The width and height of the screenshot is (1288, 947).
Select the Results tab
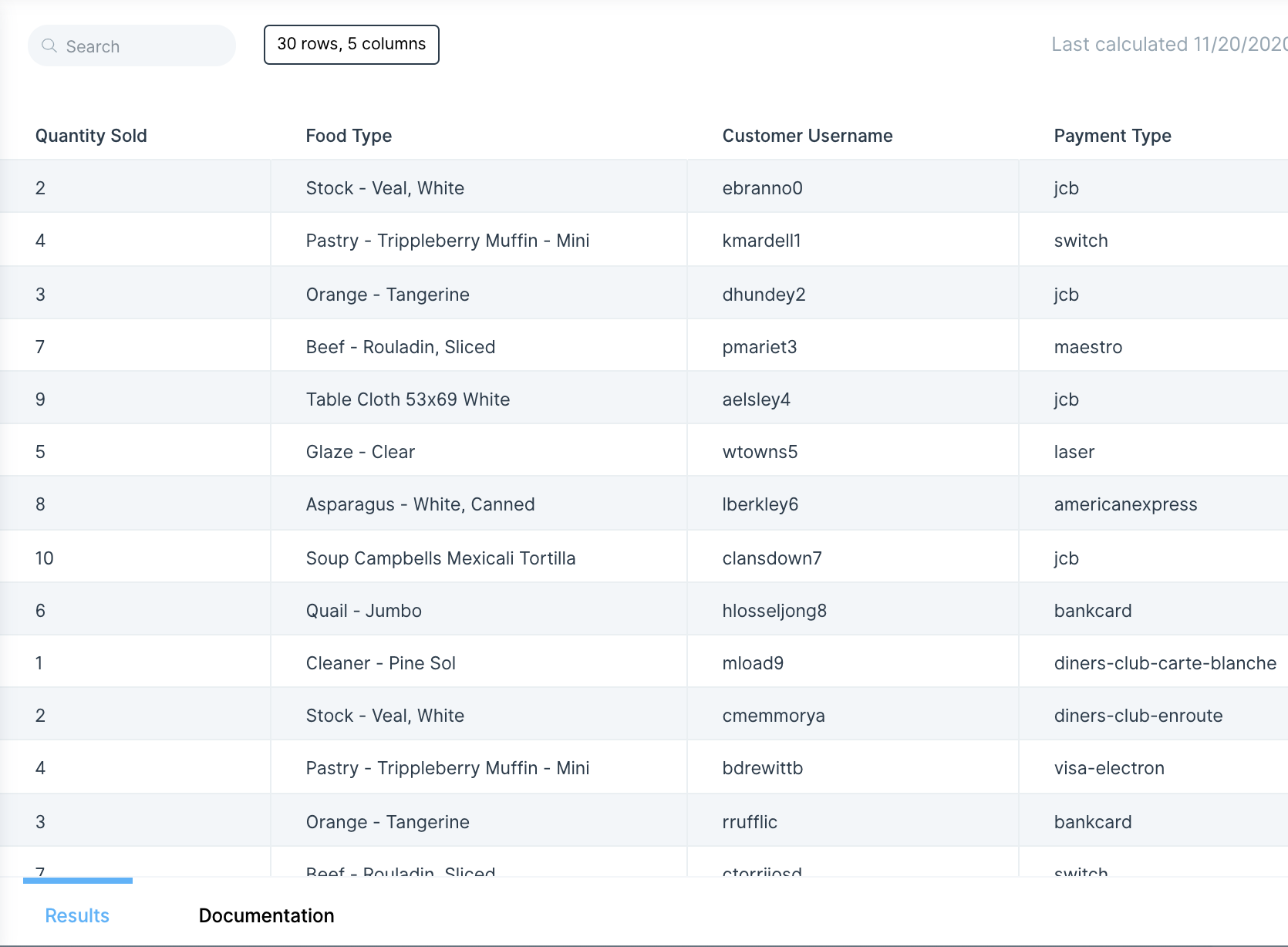[77, 915]
